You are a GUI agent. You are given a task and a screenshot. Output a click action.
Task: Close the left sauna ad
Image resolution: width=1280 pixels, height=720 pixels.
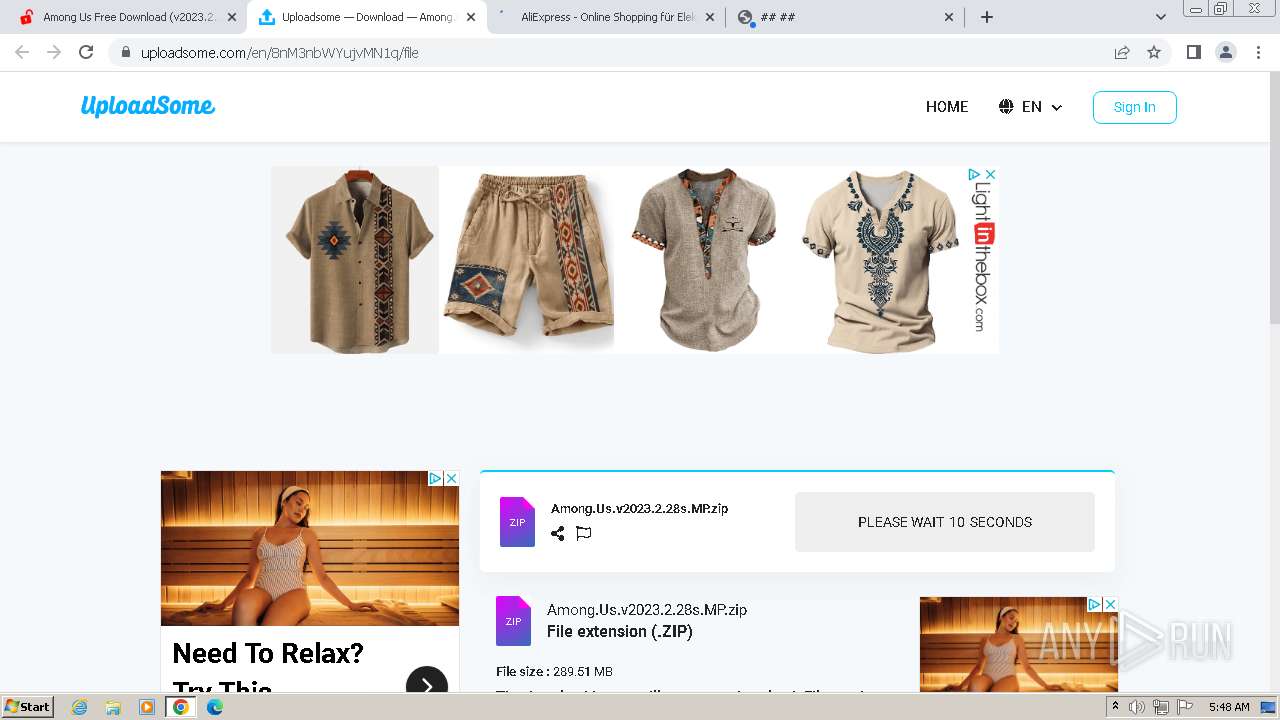click(x=451, y=478)
